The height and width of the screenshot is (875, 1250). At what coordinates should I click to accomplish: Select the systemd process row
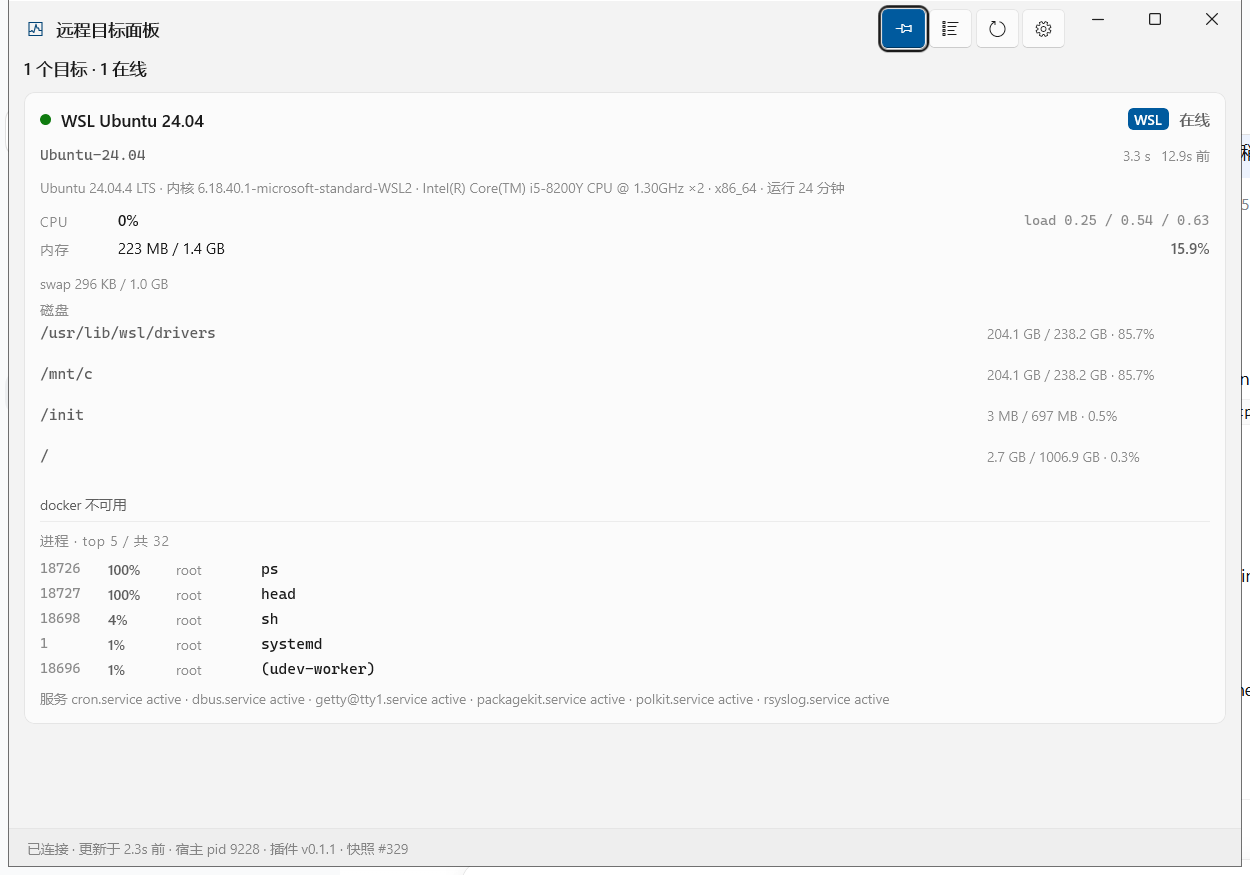click(624, 644)
